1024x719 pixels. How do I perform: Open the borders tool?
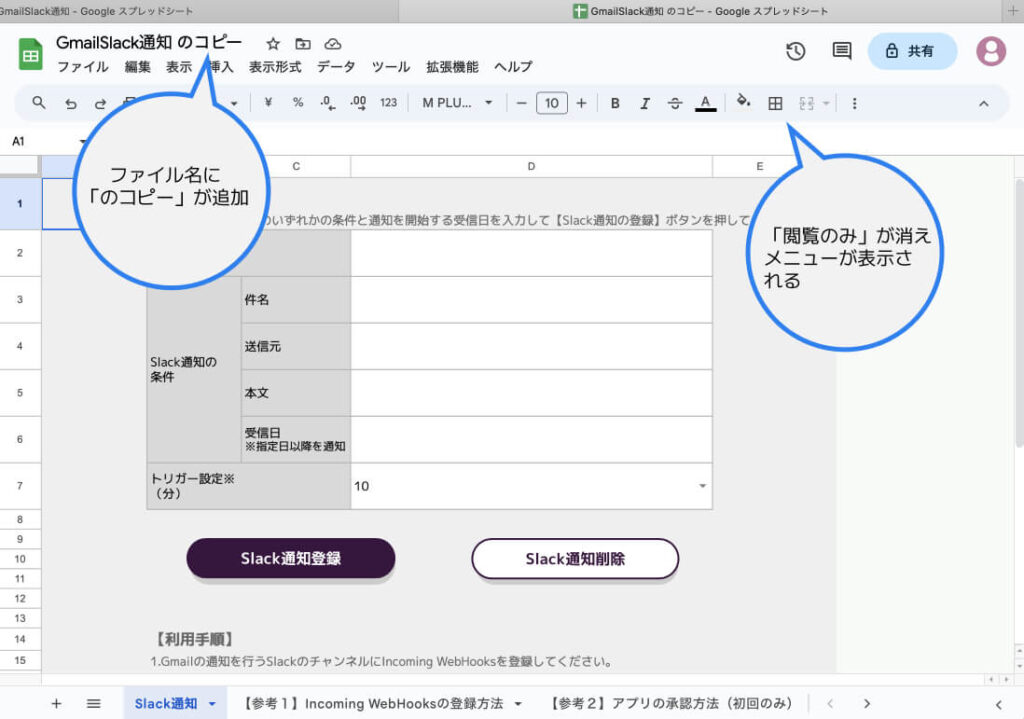tap(775, 103)
